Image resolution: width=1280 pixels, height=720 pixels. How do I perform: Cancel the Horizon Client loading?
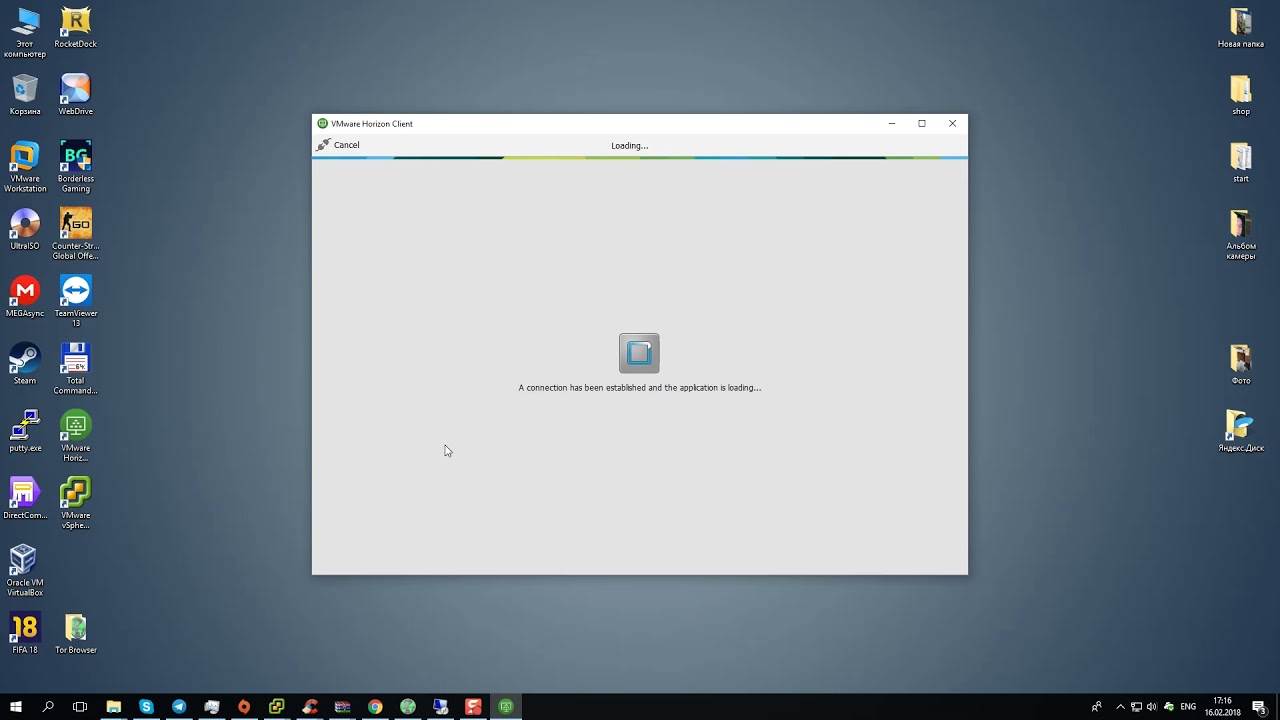click(x=338, y=145)
